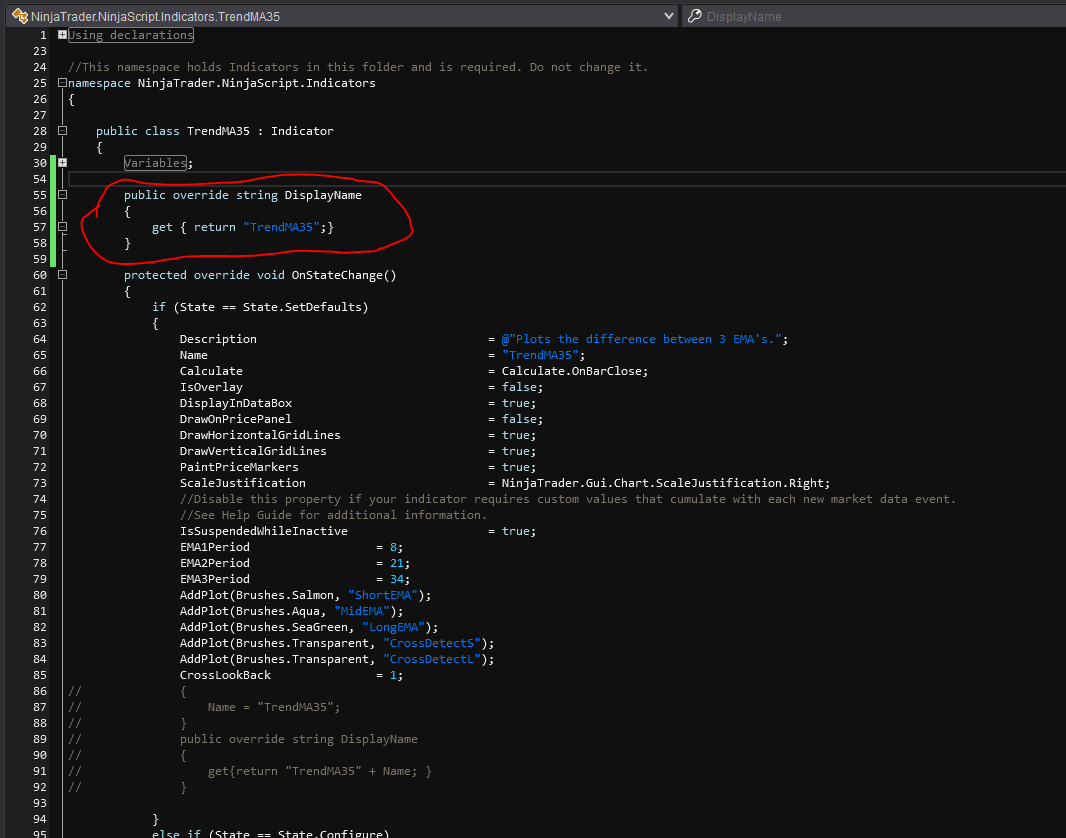Click the EMA1Period value 8

[393, 547]
